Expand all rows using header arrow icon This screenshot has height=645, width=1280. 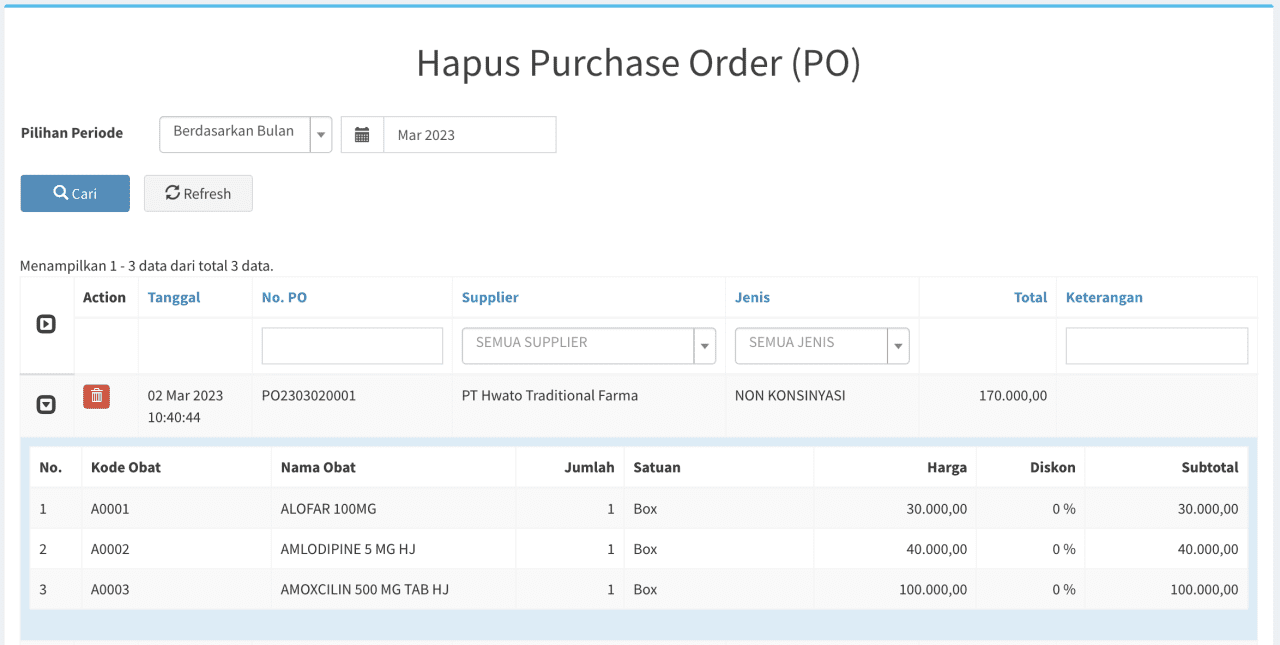click(46, 324)
